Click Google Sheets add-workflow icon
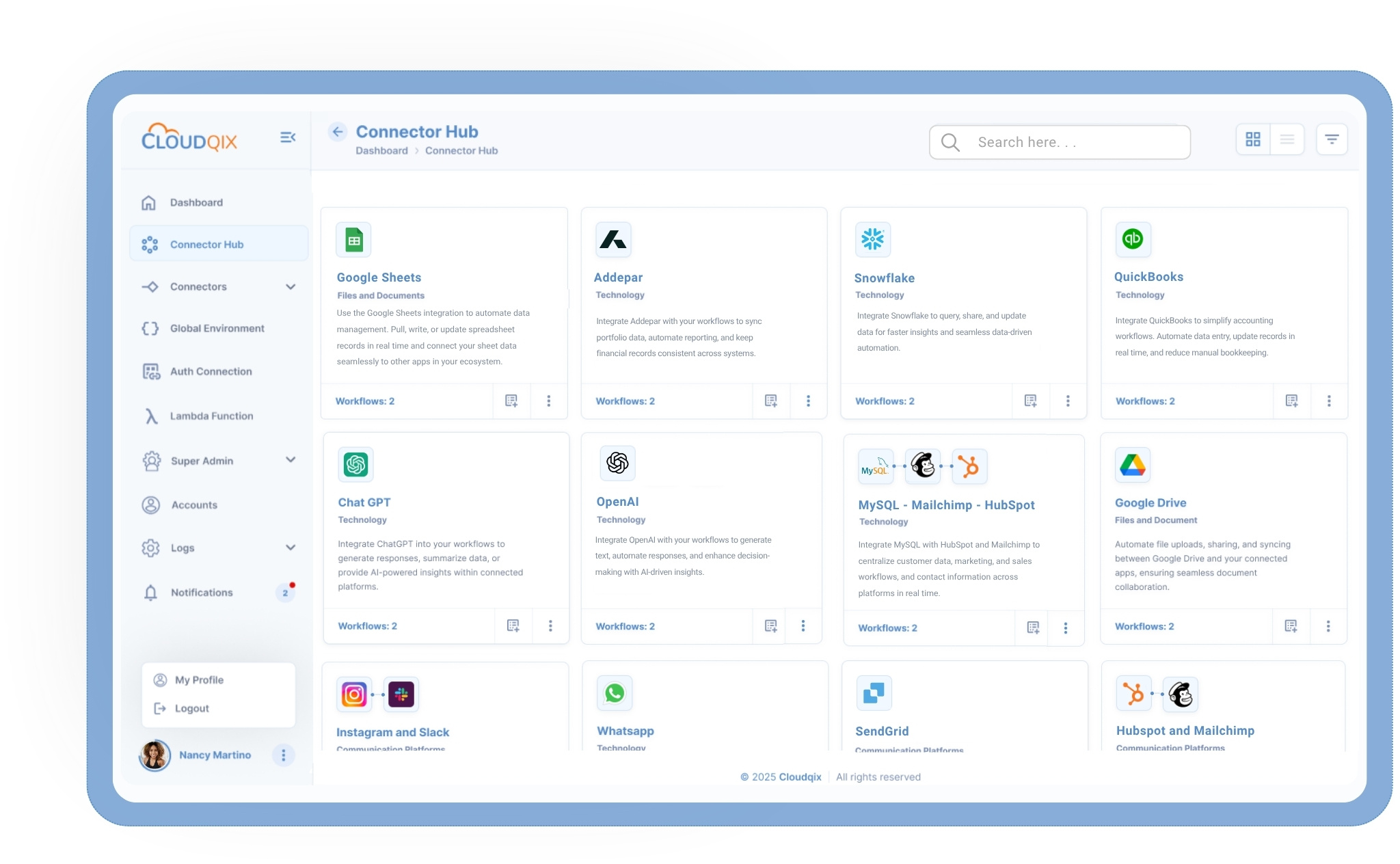1400x864 pixels. coord(511,401)
